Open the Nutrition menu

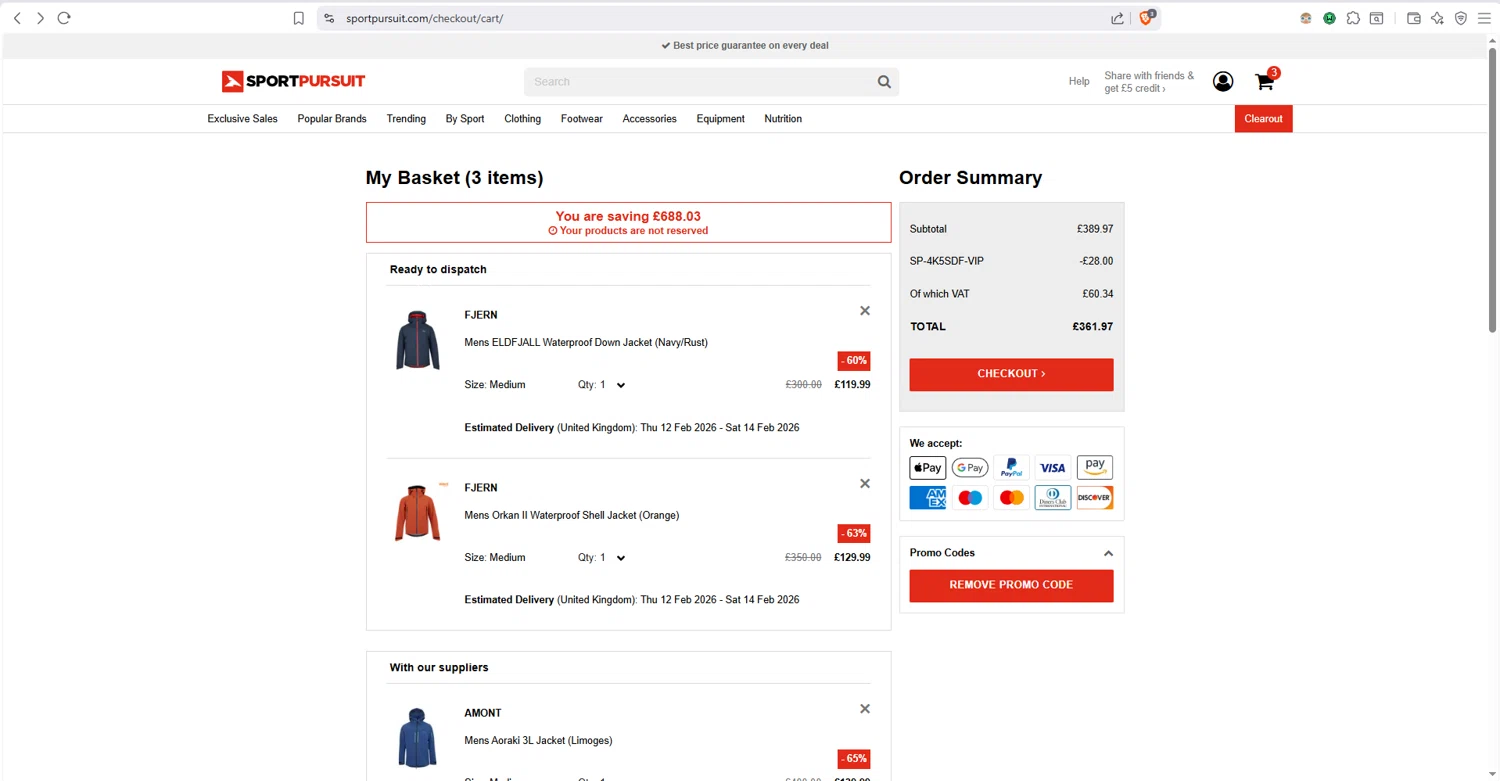(x=783, y=119)
